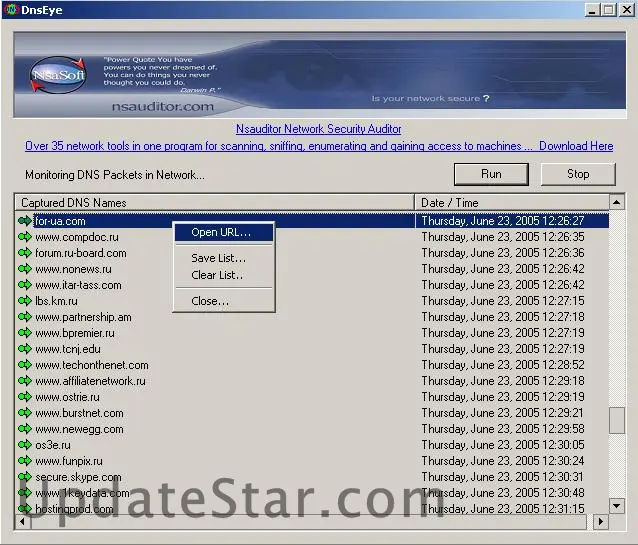638x545 pixels.
Task: Halt capture using the Stop button
Action: pos(578,174)
